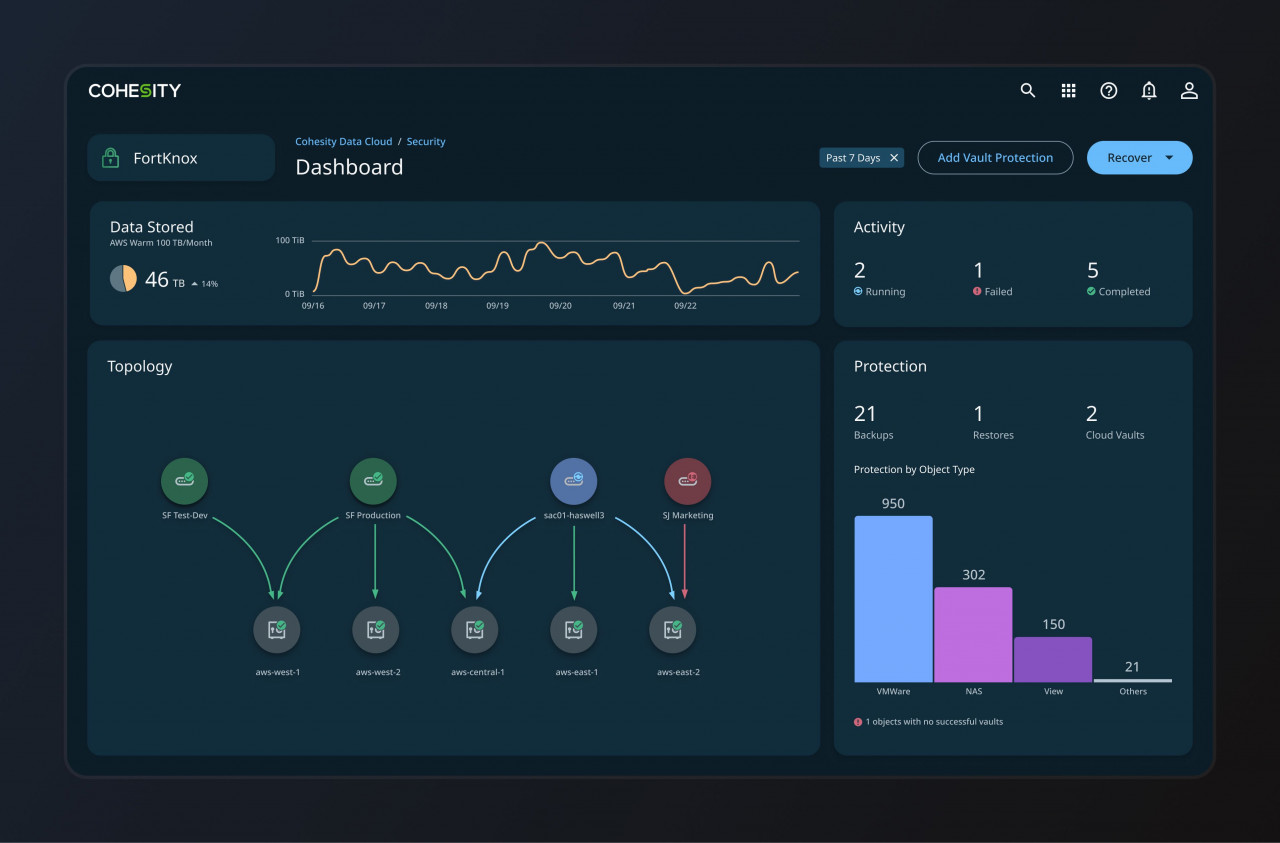Click the AWS Warm 100 TB/Month text

point(161,243)
